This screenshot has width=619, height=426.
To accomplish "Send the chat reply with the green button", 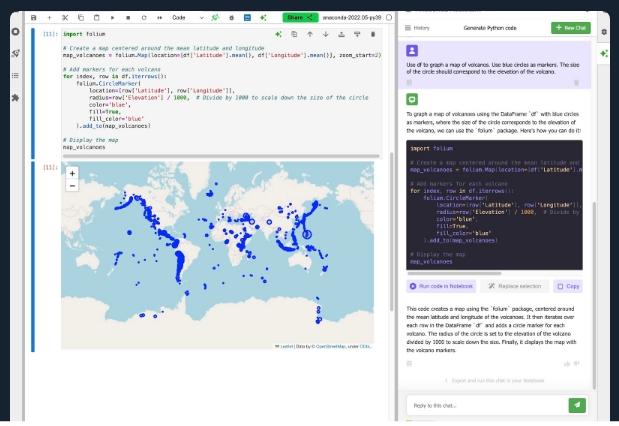I will [576, 405].
